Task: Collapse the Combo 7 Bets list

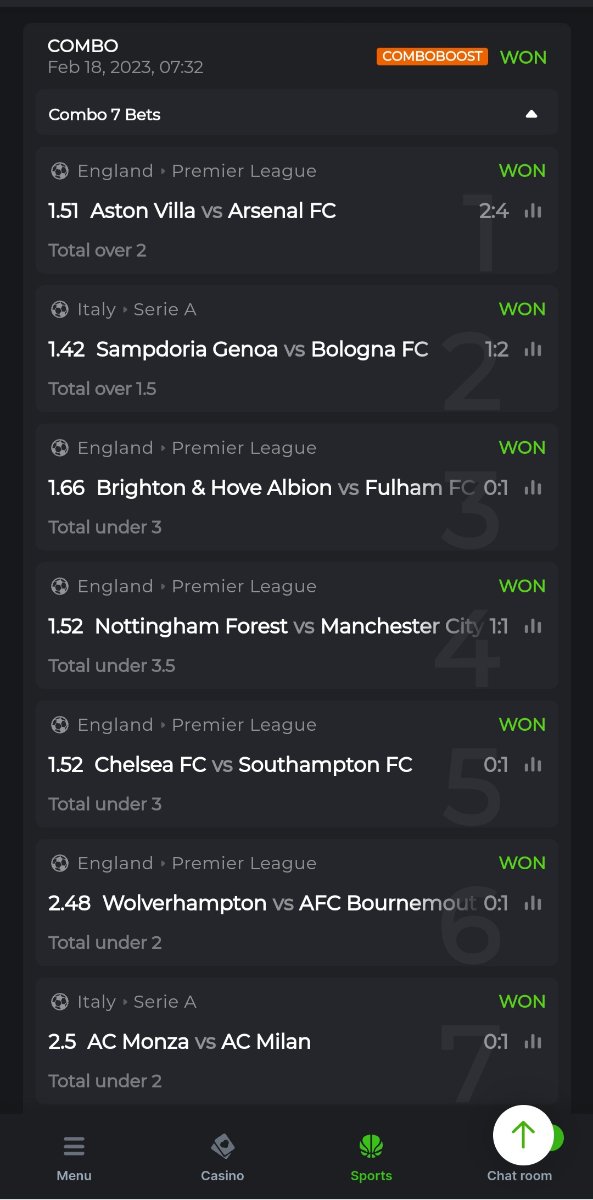Action: coord(532,114)
